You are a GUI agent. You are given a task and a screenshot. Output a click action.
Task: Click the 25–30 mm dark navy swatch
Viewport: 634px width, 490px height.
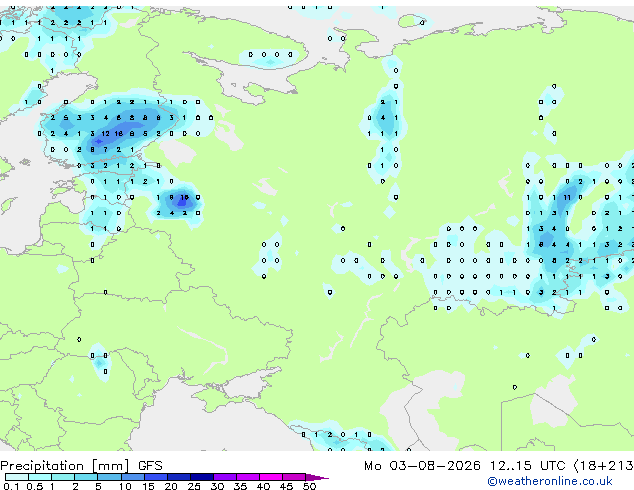pos(202,477)
